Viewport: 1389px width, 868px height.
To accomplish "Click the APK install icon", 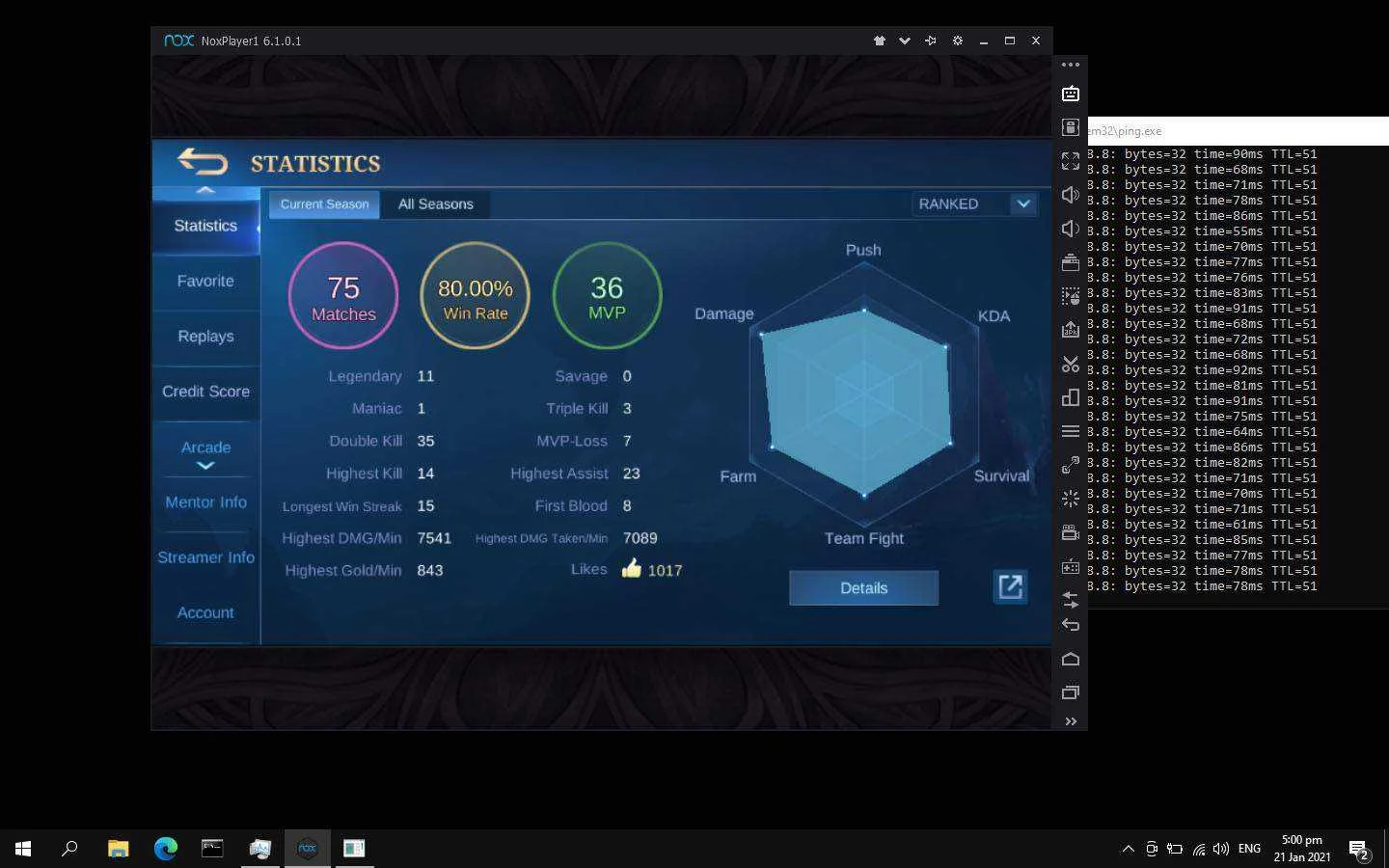I will [1071, 330].
